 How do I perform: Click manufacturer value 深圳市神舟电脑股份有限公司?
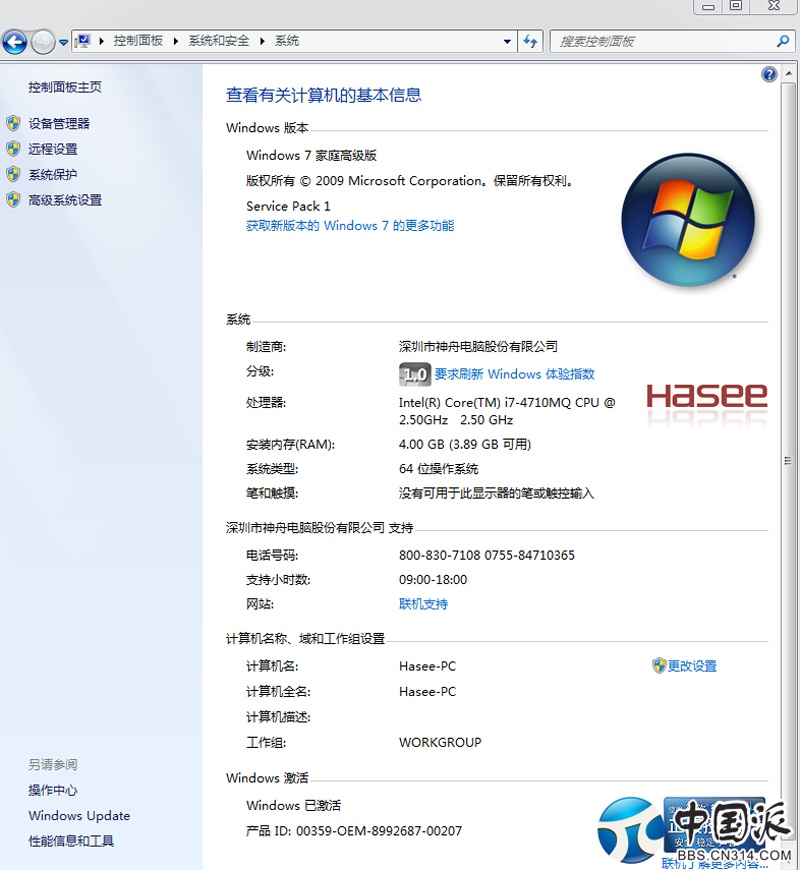tap(478, 347)
